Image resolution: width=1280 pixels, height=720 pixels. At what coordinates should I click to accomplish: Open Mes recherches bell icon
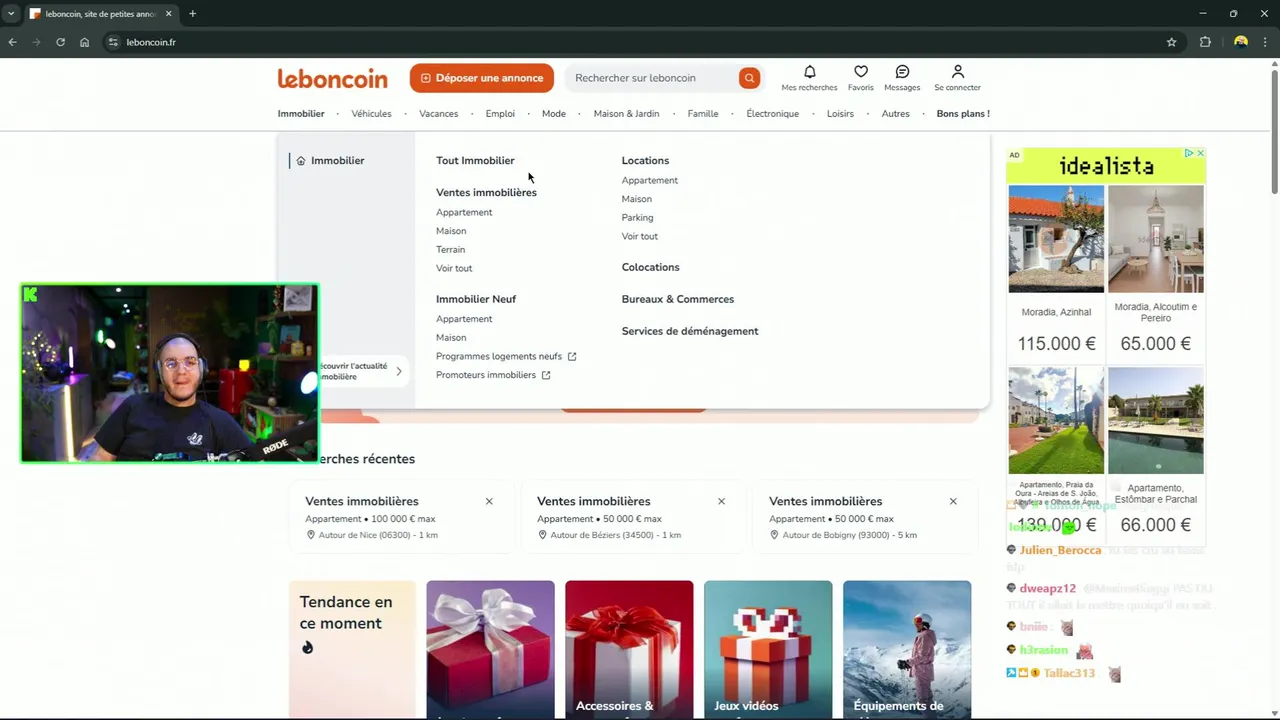click(810, 72)
